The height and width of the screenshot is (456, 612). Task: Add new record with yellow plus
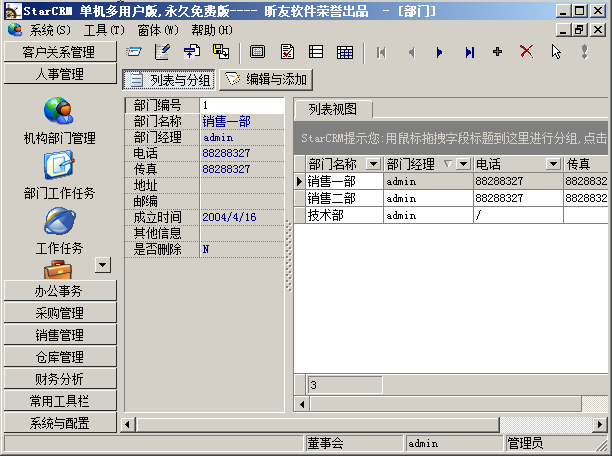(x=498, y=52)
